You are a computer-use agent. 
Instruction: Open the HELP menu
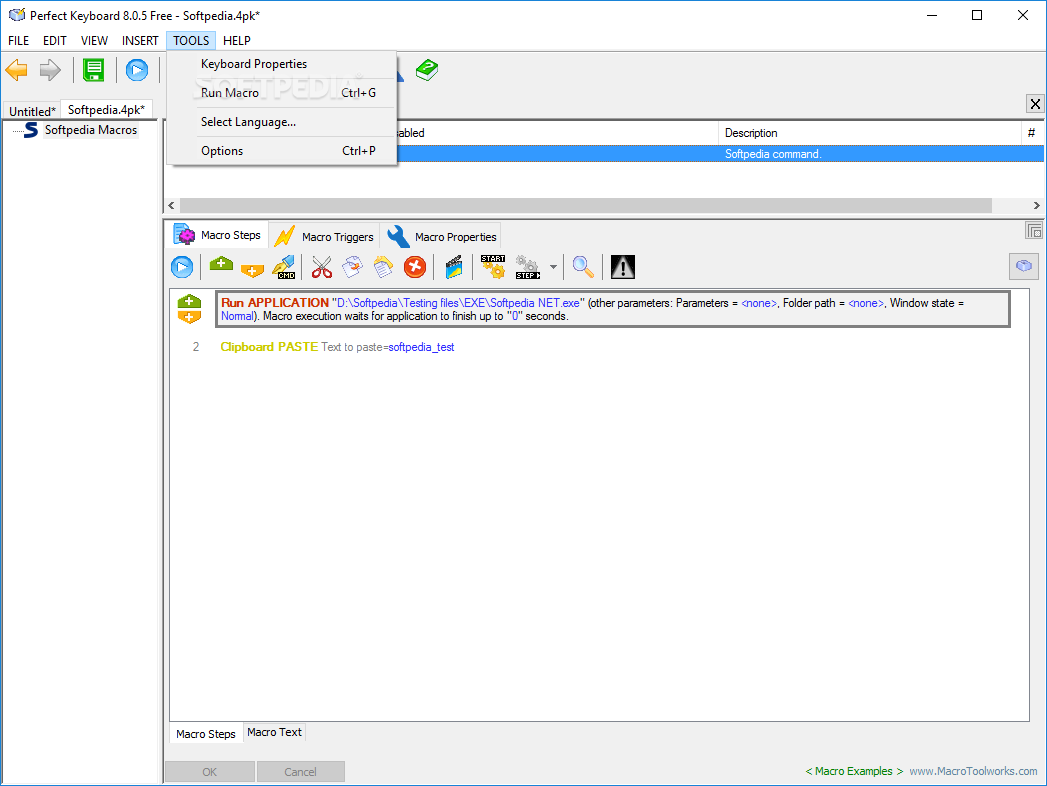click(236, 41)
